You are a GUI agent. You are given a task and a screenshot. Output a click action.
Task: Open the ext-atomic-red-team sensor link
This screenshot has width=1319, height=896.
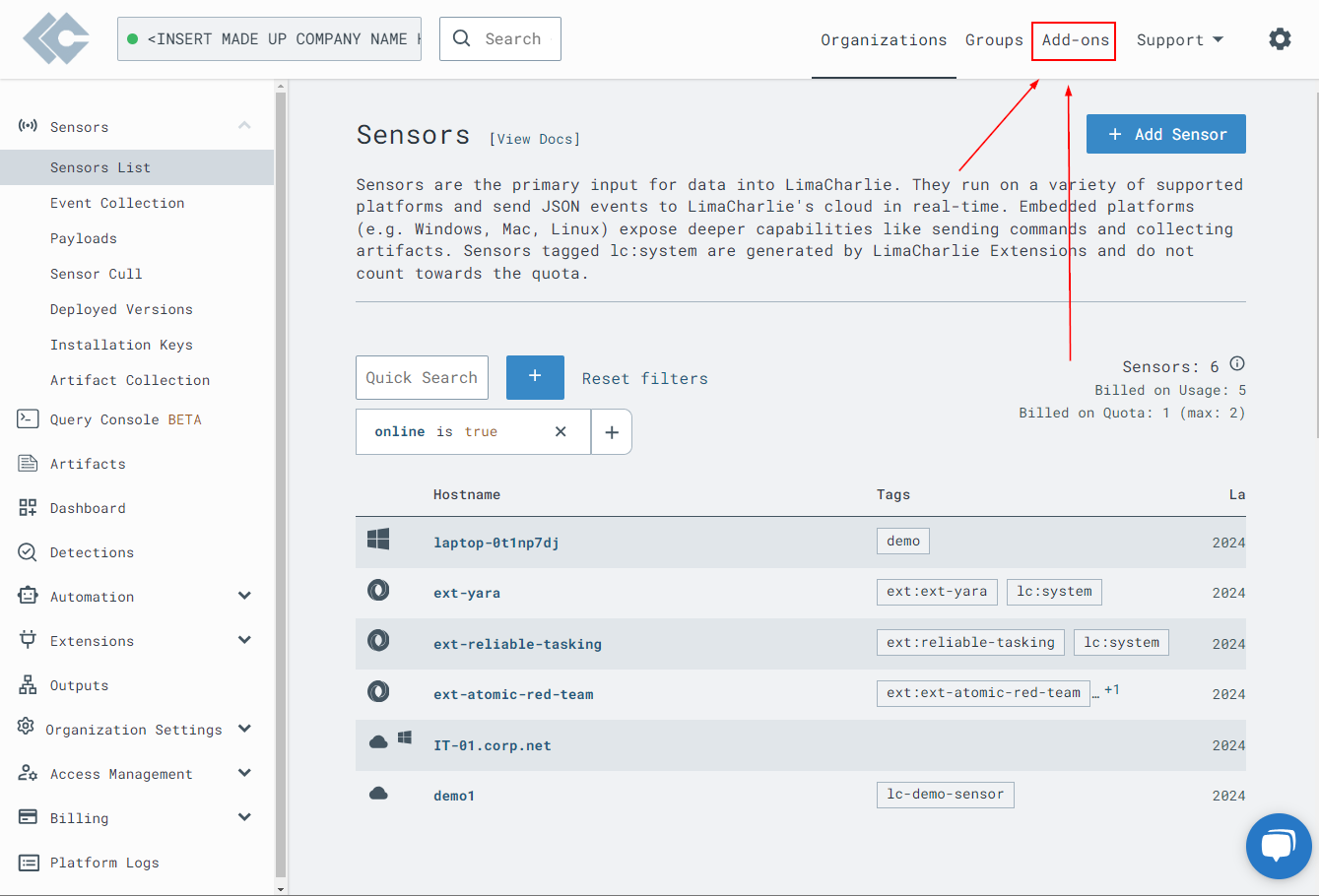click(x=513, y=694)
